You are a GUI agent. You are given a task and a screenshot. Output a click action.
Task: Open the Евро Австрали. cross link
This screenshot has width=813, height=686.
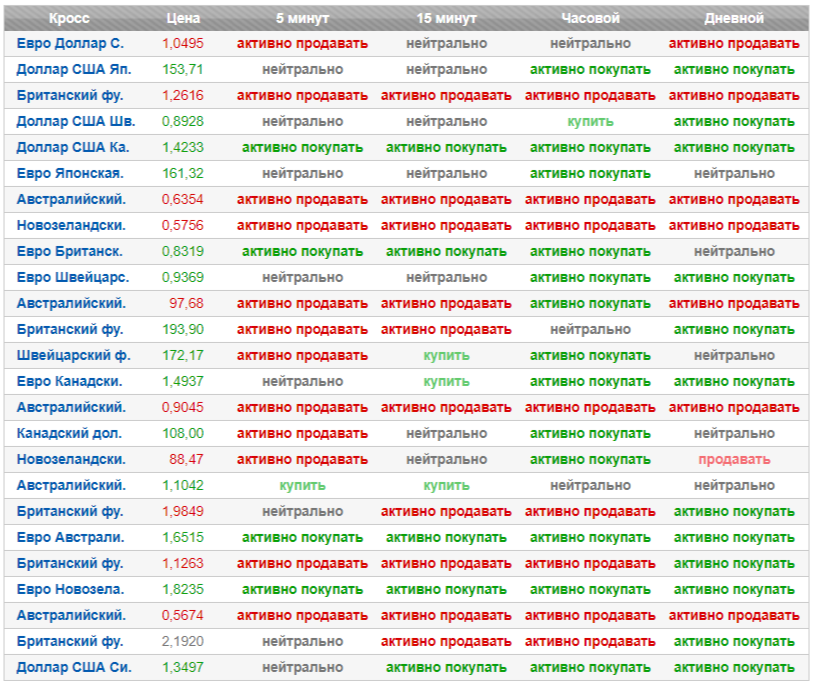coord(71,537)
